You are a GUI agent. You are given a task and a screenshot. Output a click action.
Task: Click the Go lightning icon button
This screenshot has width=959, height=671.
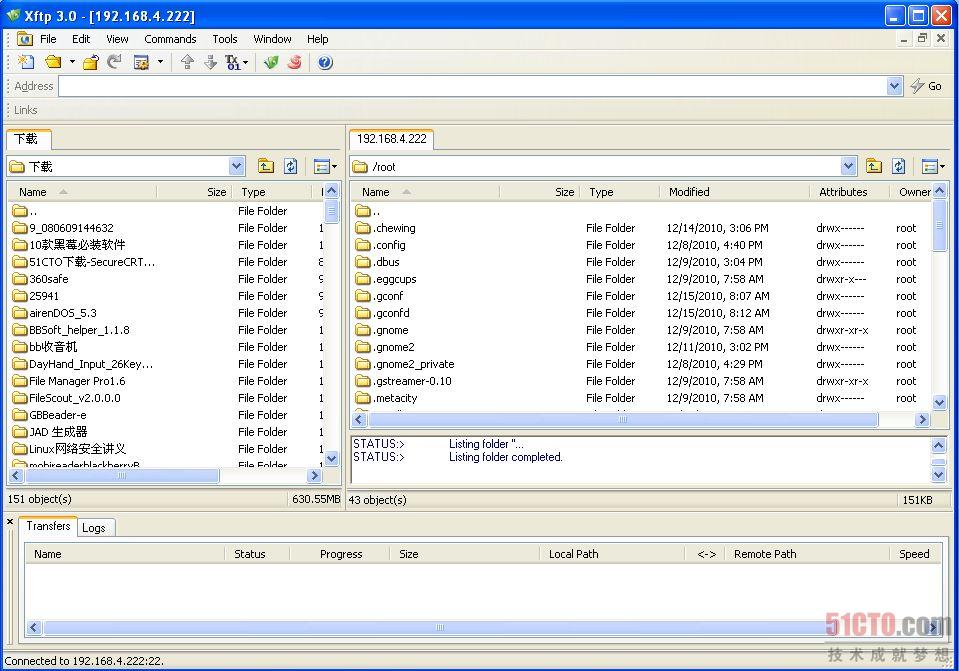926,86
